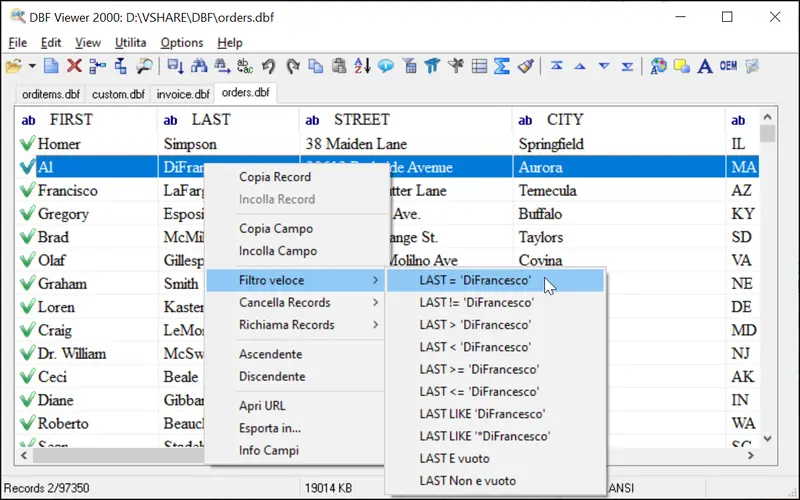Jump to first record icon
This screenshot has height=500, width=800.
click(x=557, y=66)
